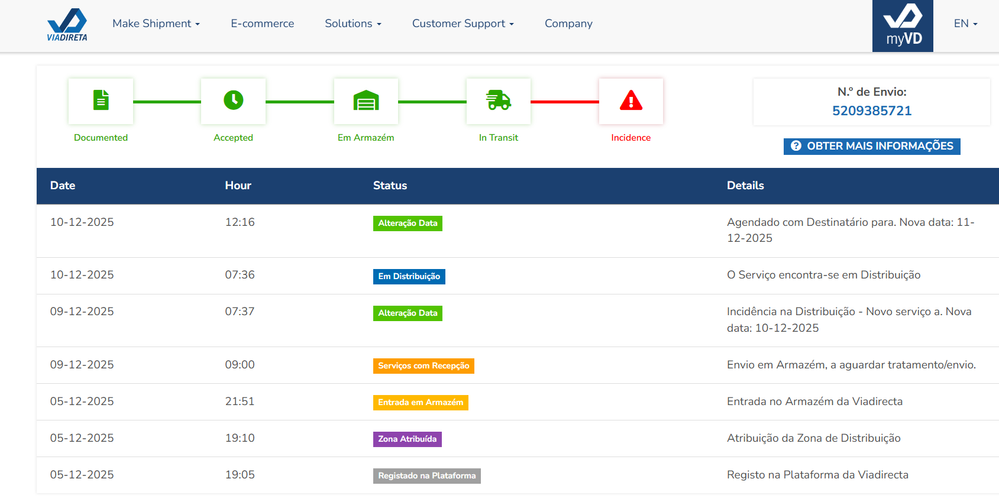Click the purple Zona Atribuída status badge
The height and width of the screenshot is (502, 999).
(407, 439)
